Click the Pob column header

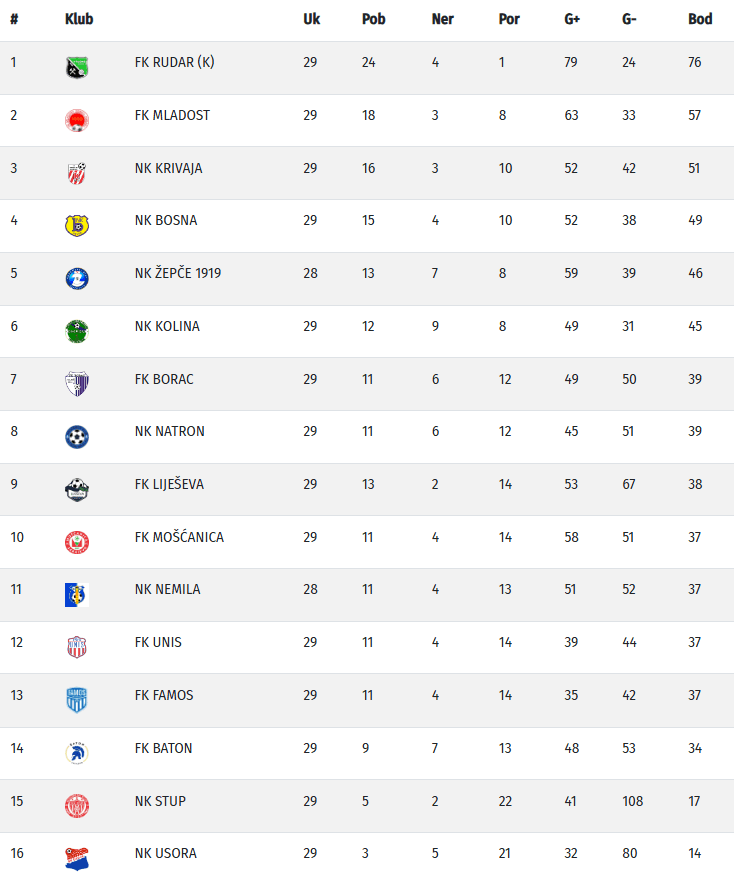pyautogui.click(x=374, y=19)
